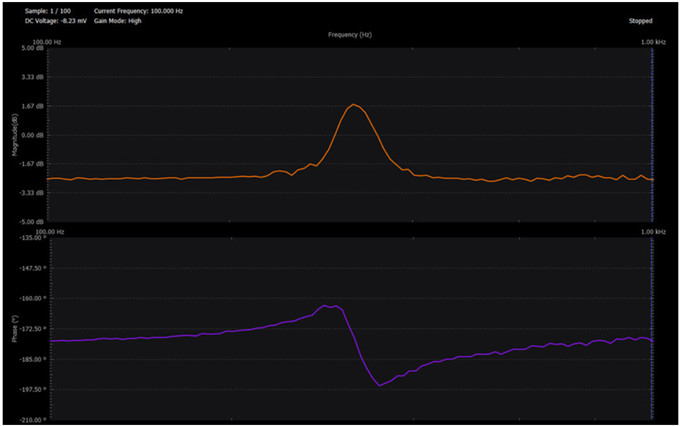Click the -5.00 dB axis tick label
Screen dimensions: 680x426
tap(33, 222)
